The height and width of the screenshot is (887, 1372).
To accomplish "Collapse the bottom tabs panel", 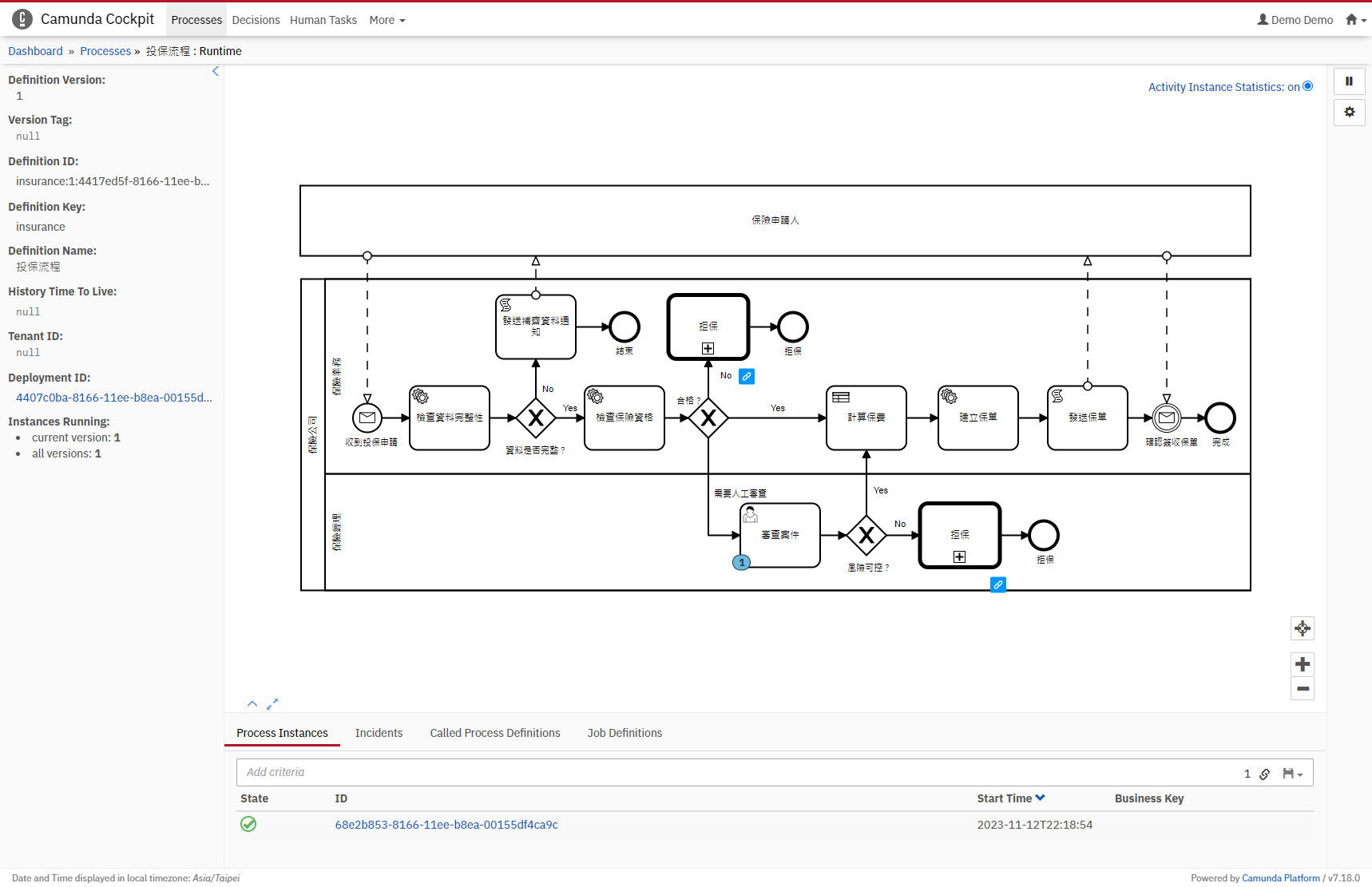I will tap(252, 703).
